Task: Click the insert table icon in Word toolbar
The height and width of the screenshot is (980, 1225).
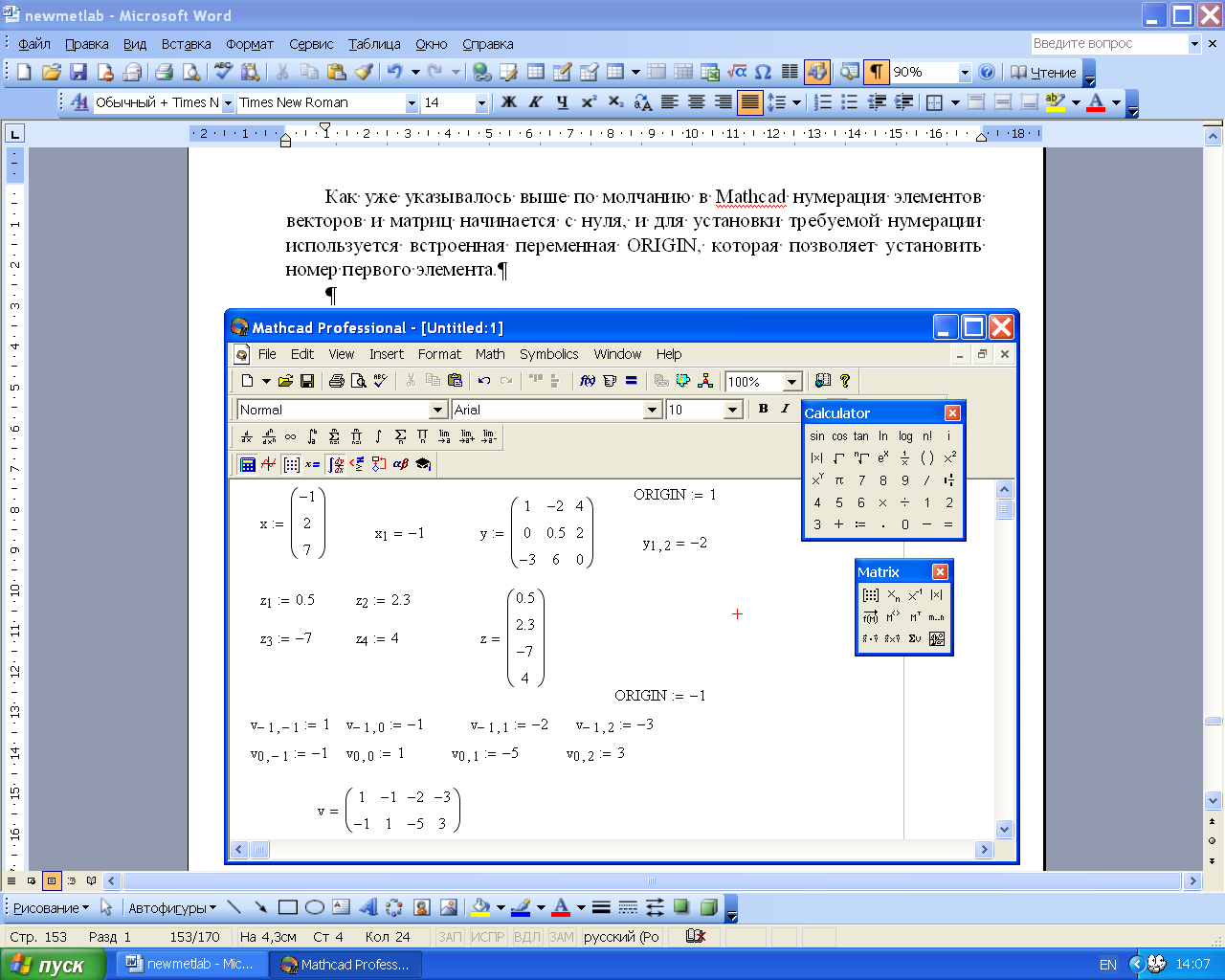Action: (x=535, y=72)
